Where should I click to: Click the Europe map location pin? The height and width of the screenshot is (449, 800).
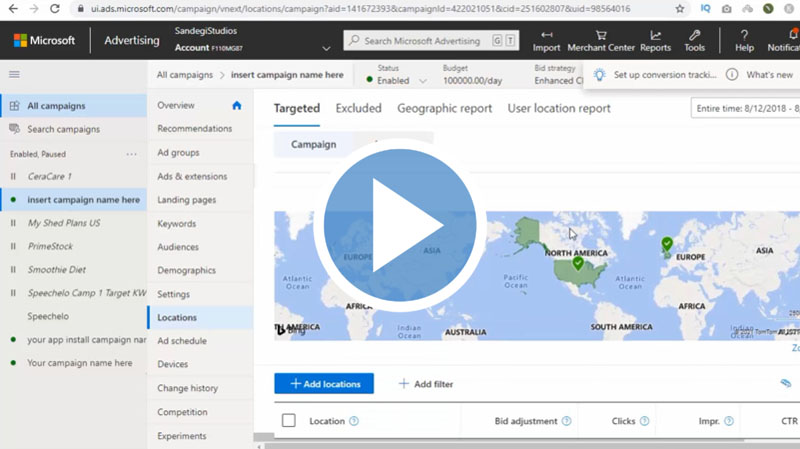(x=667, y=244)
